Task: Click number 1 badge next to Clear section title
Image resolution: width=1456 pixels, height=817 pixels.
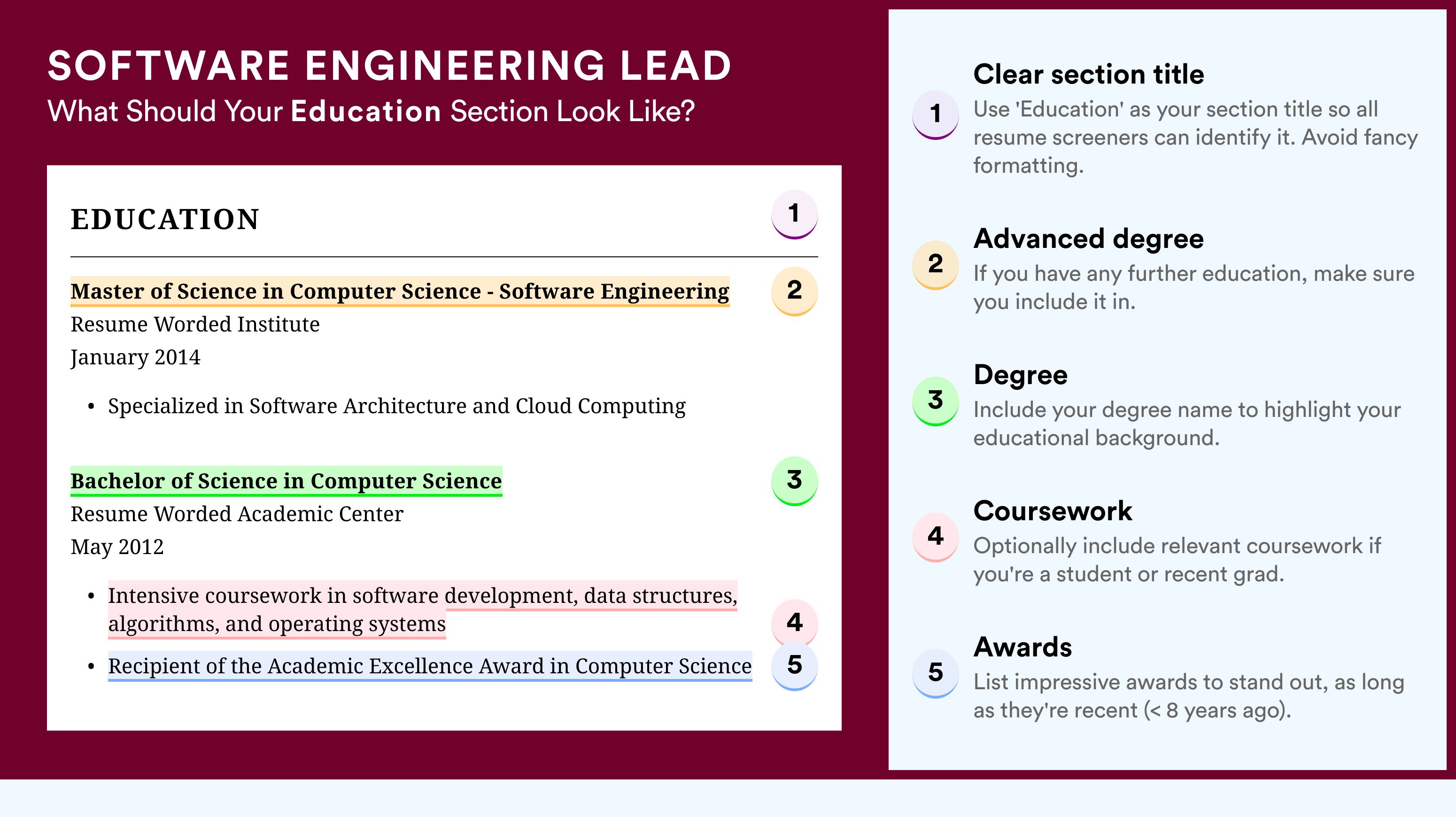Action: click(936, 115)
